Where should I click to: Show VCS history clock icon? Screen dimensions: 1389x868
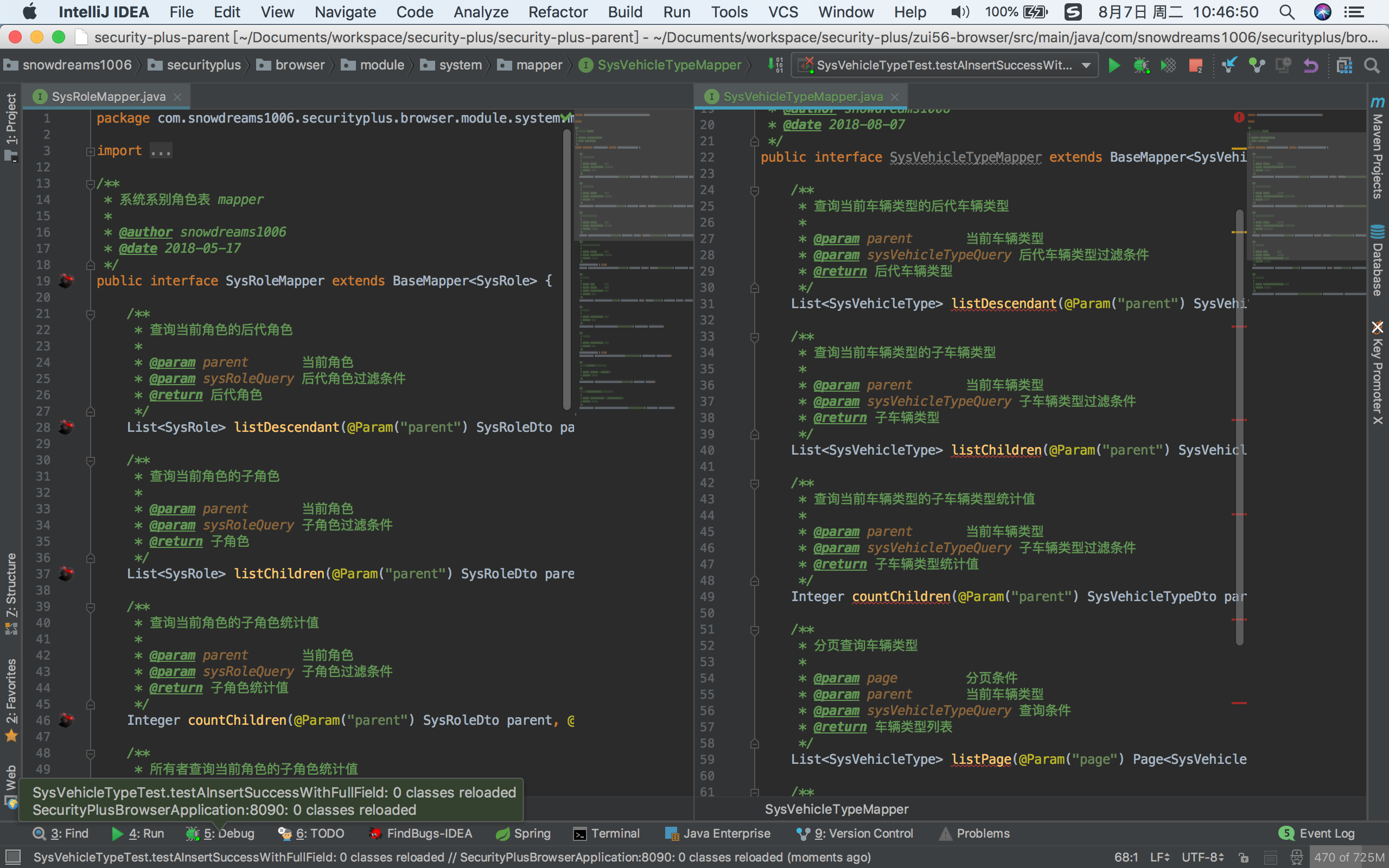[1283, 66]
